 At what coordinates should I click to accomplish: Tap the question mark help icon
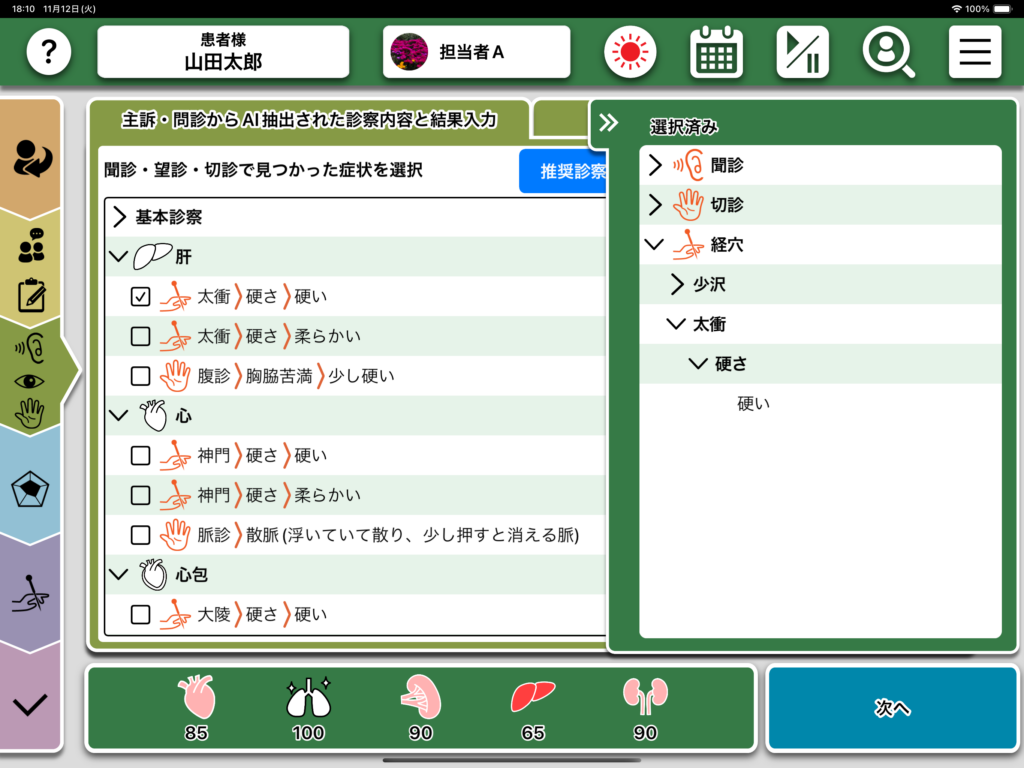tap(49, 52)
